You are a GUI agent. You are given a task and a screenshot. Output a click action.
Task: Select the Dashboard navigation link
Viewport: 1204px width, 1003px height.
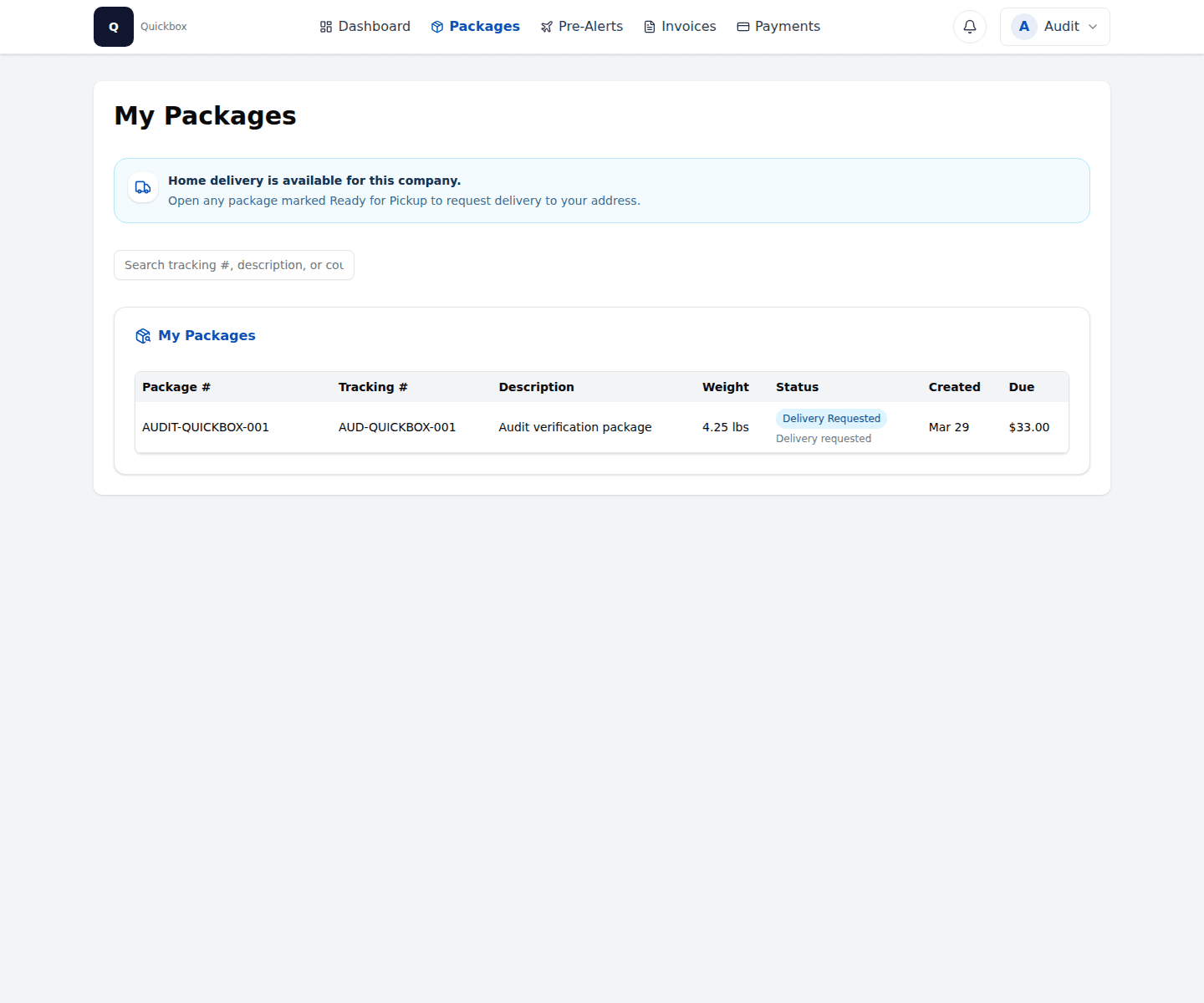[373, 26]
